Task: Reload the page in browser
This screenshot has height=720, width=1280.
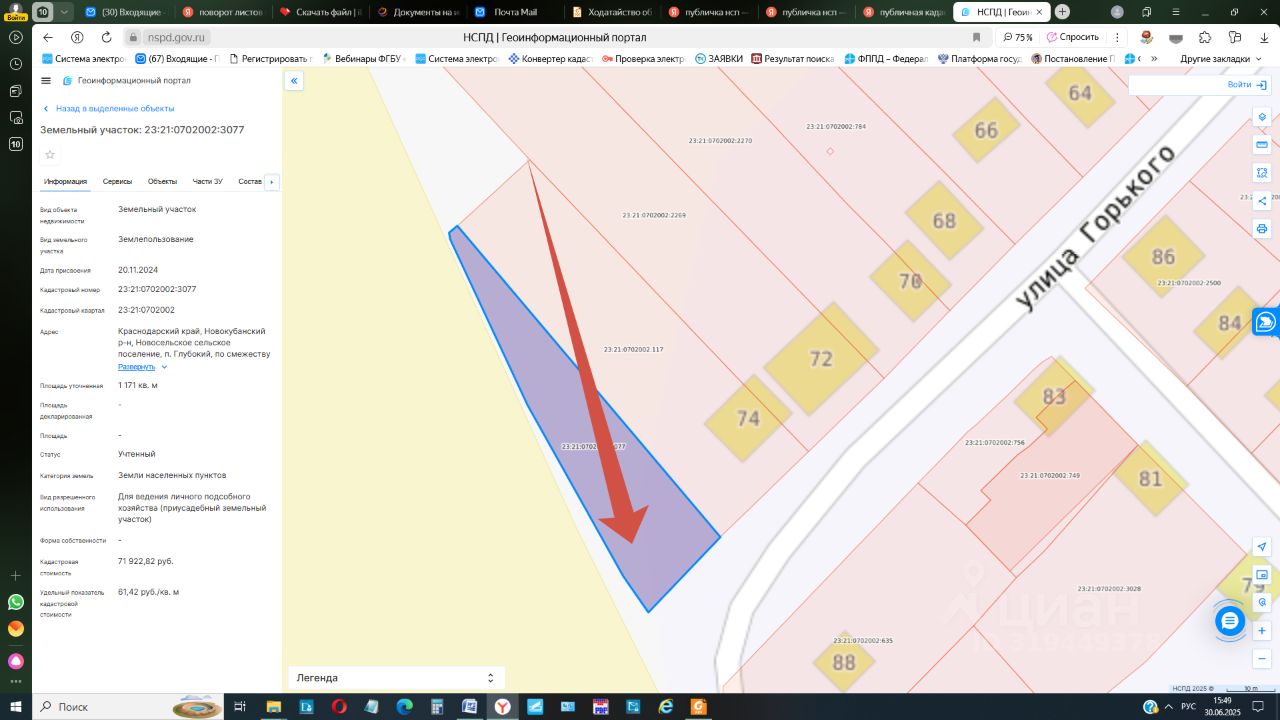Action: click(106, 37)
